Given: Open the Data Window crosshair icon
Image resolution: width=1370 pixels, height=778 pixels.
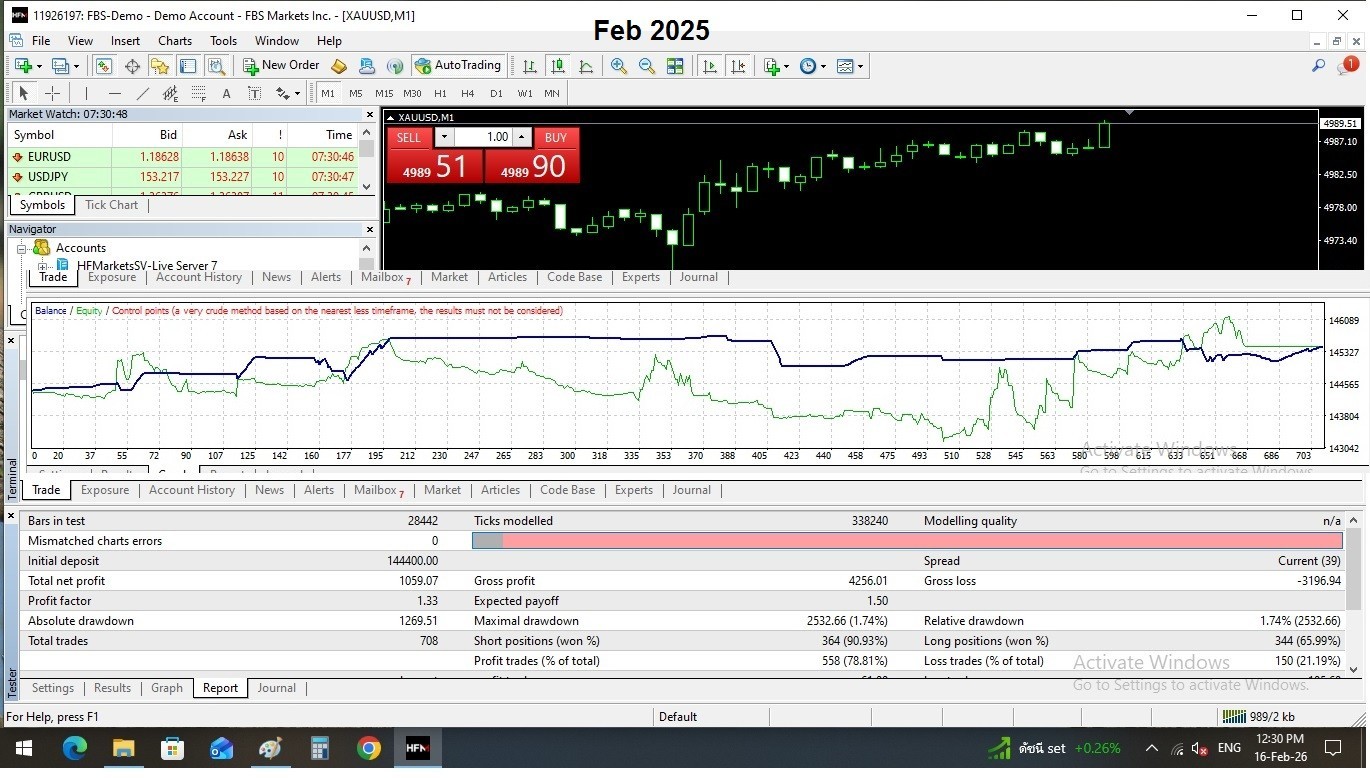Looking at the screenshot, I should point(132,66).
